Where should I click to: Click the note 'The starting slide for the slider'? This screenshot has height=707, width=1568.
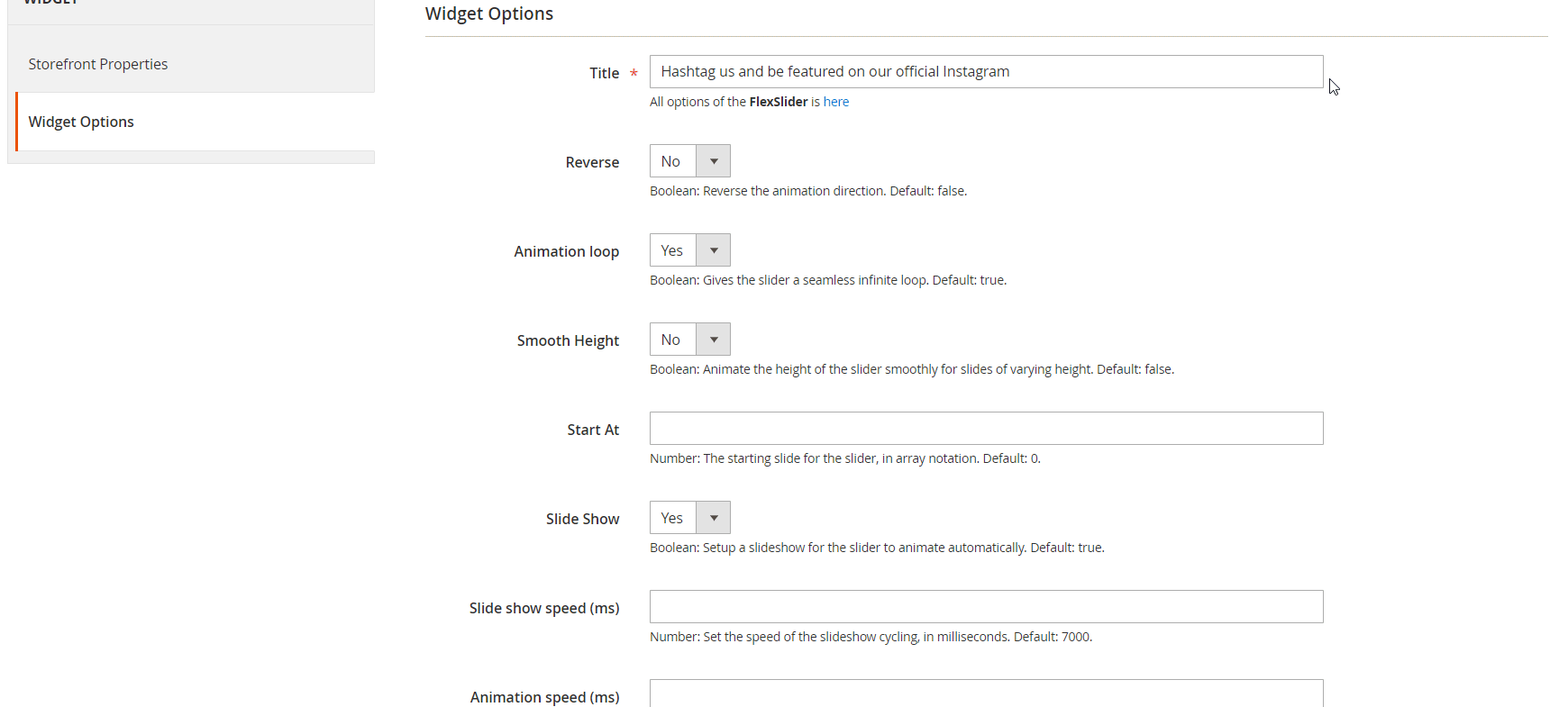coord(845,458)
